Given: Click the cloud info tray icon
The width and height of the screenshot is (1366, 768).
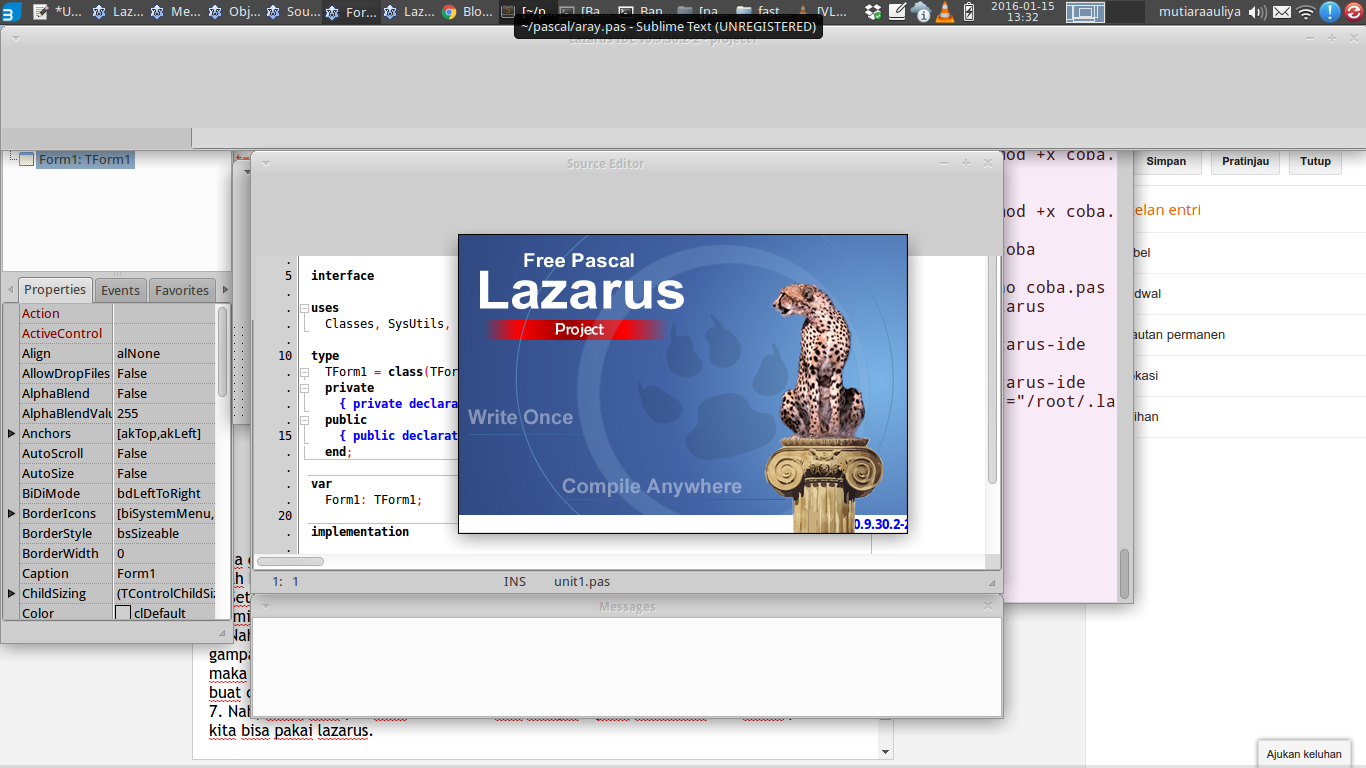Looking at the screenshot, I should 921,12.
